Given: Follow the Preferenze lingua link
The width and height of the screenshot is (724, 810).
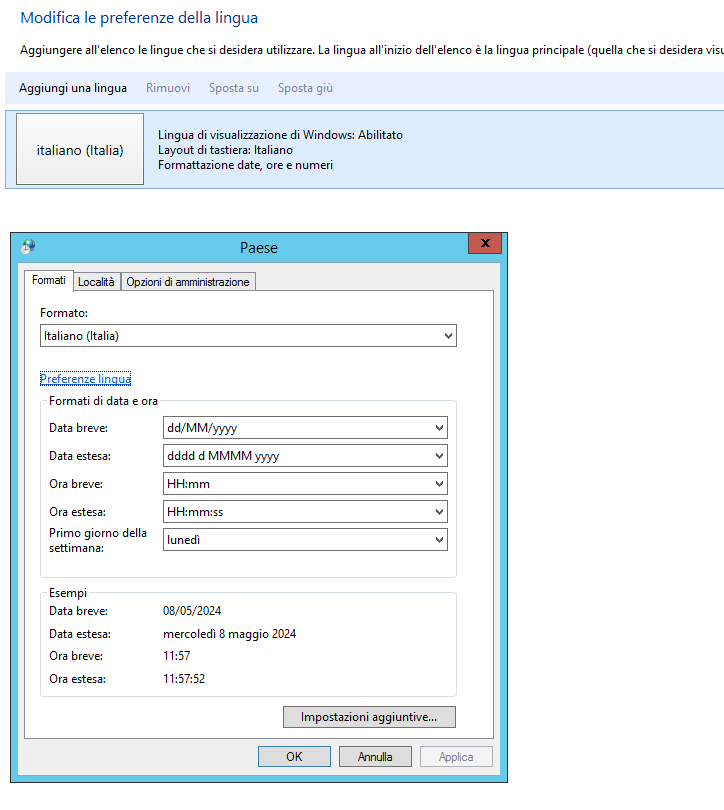Looking at the screenshot, I should [x=85, y=379].
